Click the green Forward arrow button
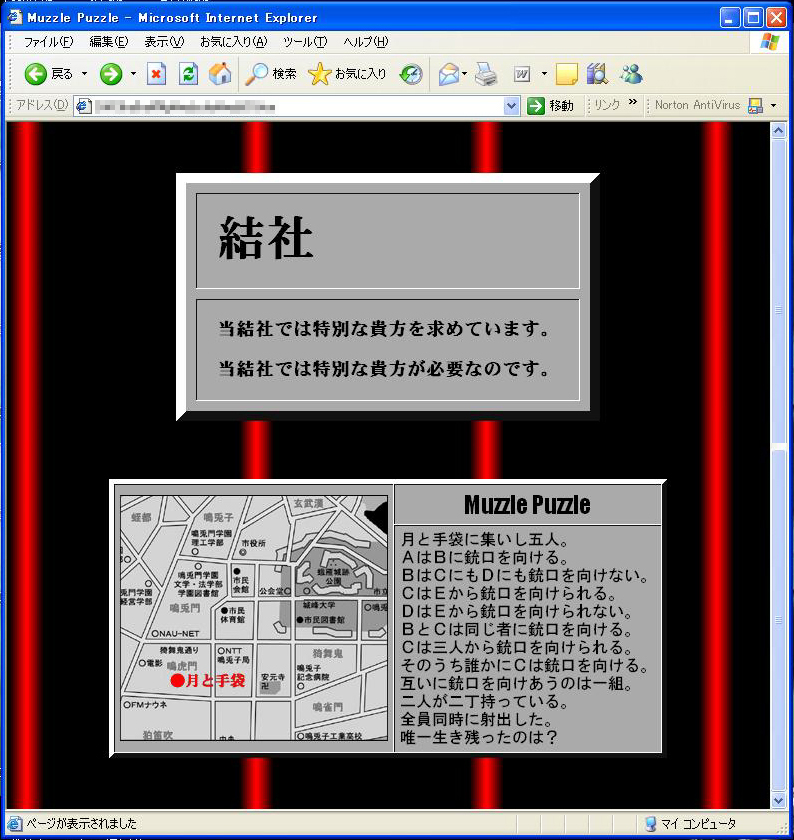Screen dimensions: 794x840 pos(111,74)
